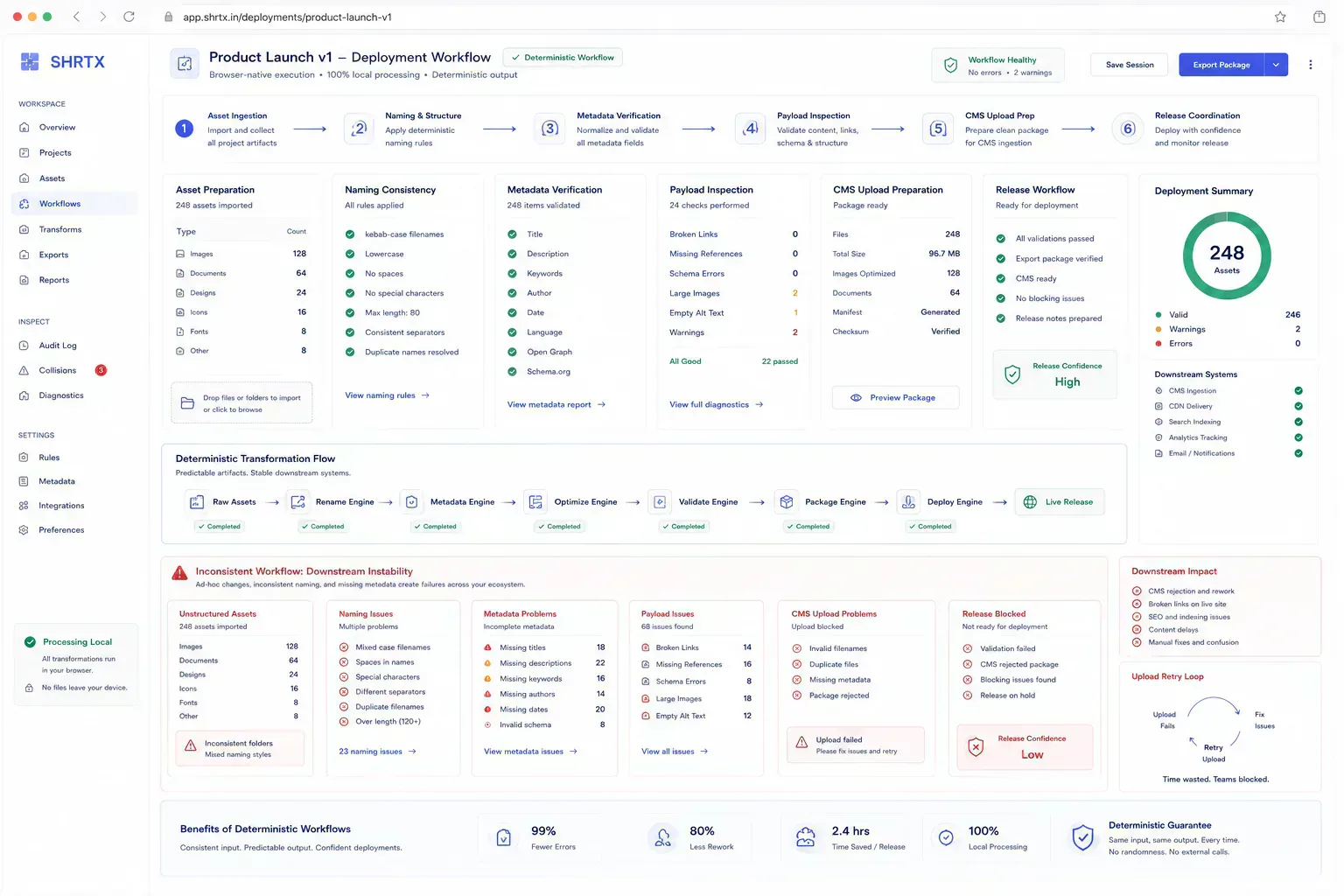Bookmark page using the star icon
The image size is (1344, 896).
pos(1280,17)
